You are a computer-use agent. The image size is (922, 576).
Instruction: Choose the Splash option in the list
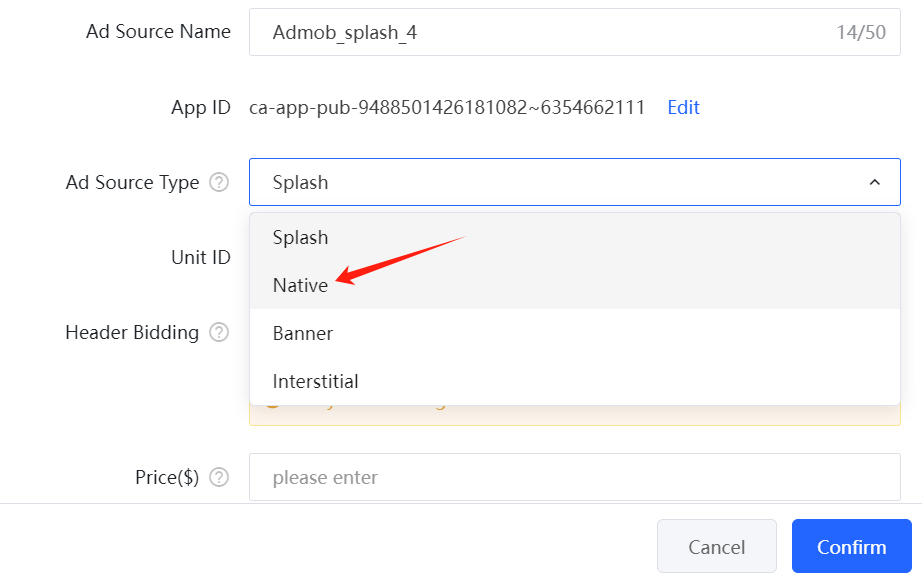coord(300,237)
